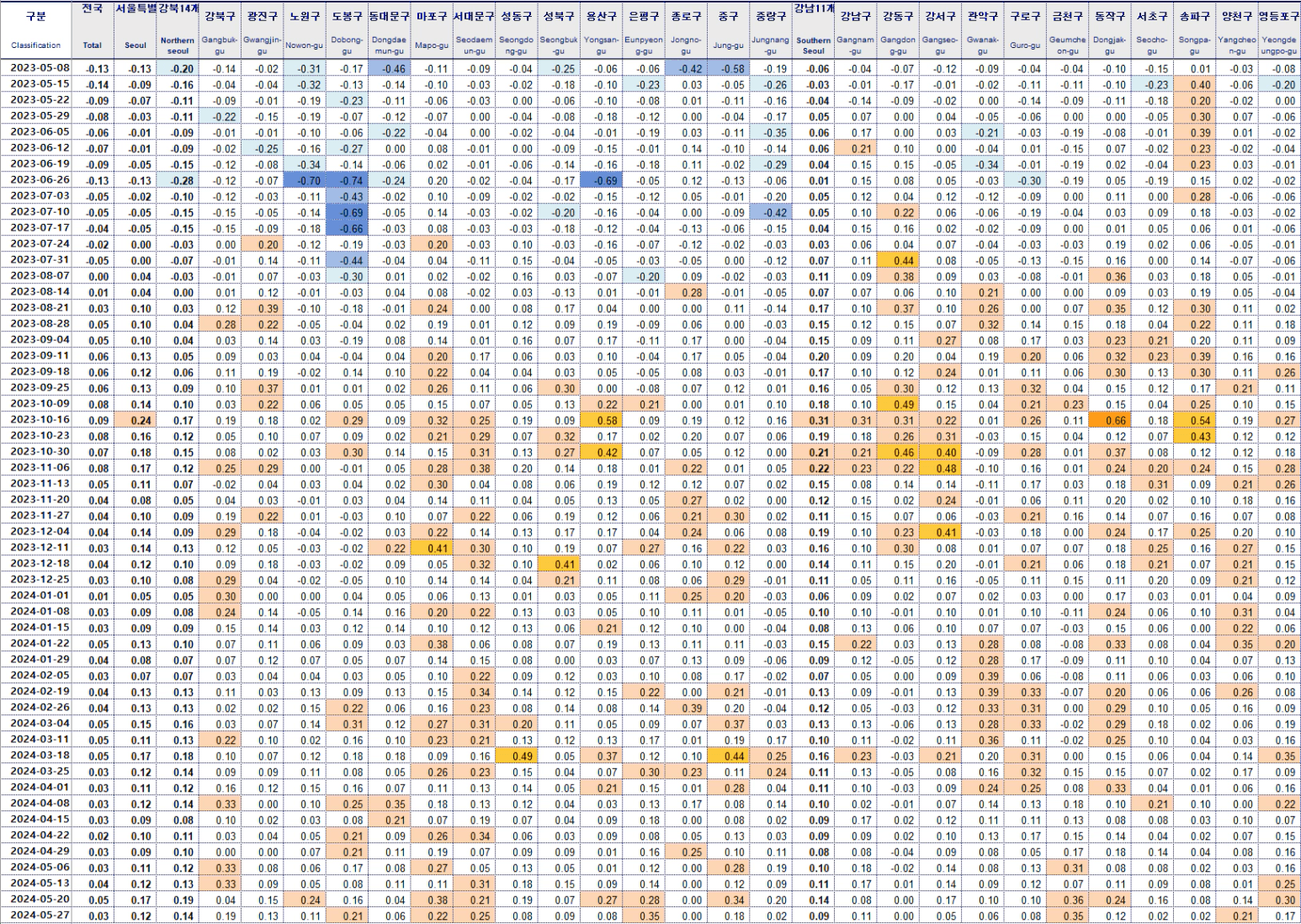1301x924 pixels.
Task: Select Jongno-gu value -0.42 on 2023-05-08
Action: [x=686, y=68]
